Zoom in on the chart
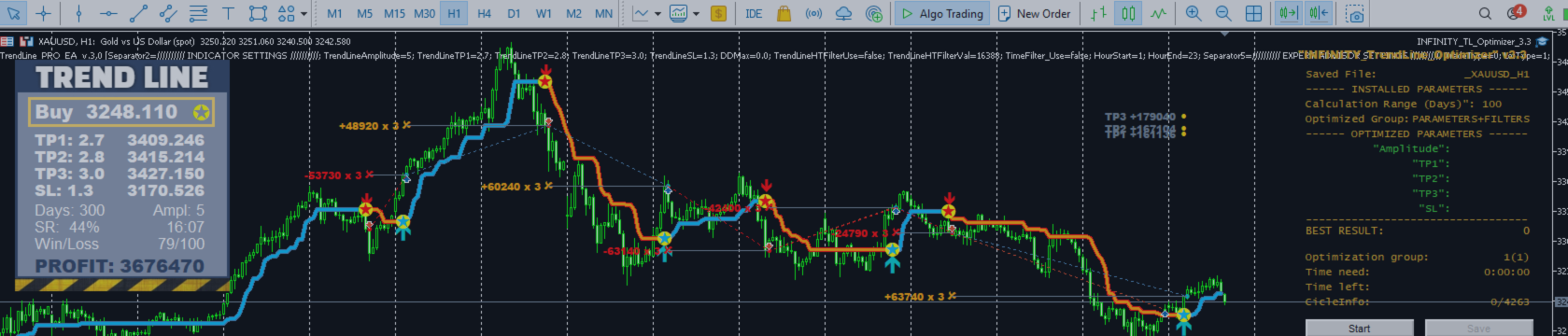The image size is (1568, 336). (x=1194, y=14)
